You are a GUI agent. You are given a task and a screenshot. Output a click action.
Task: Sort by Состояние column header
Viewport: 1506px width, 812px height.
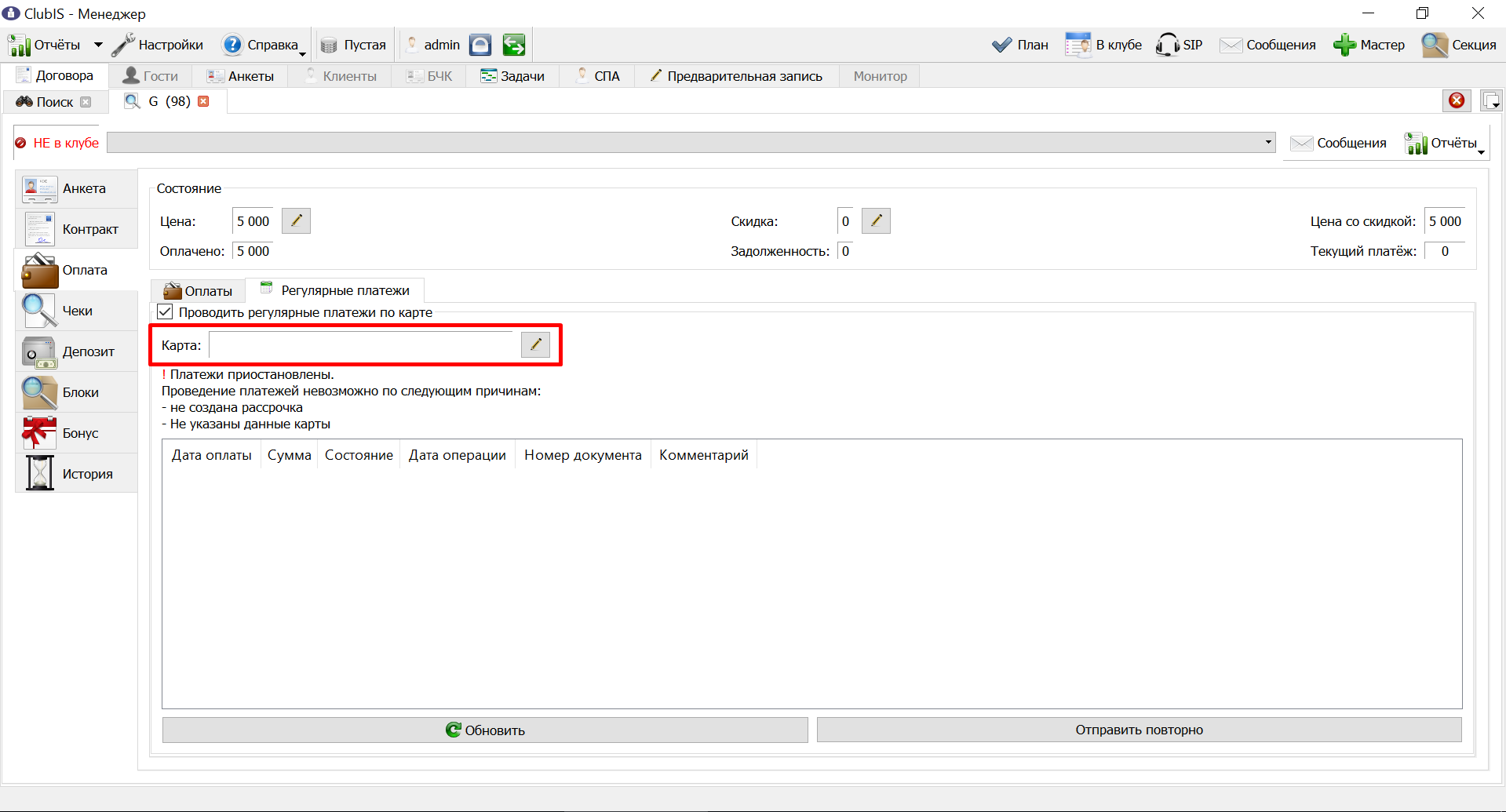pyautogui.click(x=359, y=455)
